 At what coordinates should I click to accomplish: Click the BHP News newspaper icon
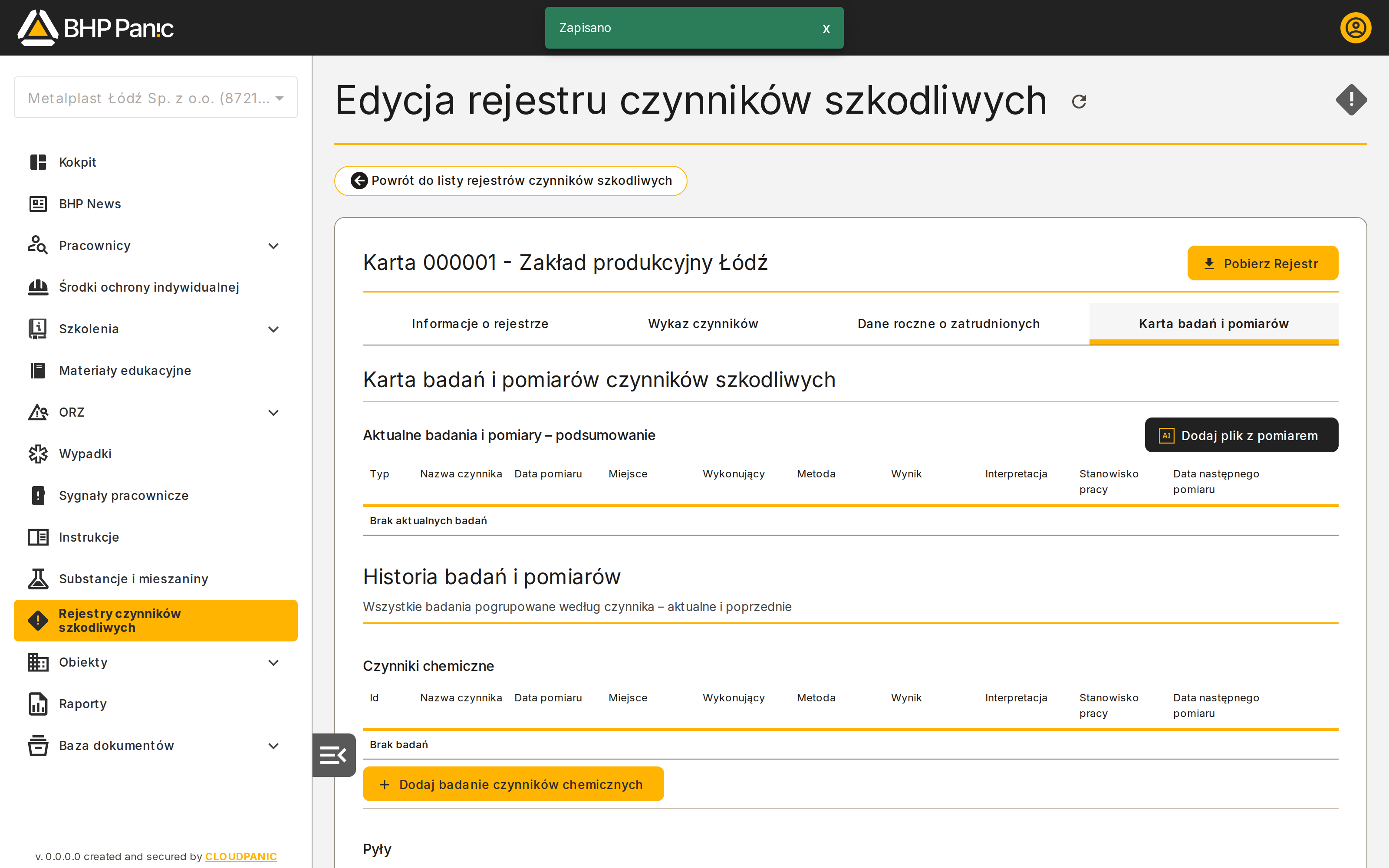(38, 204)
